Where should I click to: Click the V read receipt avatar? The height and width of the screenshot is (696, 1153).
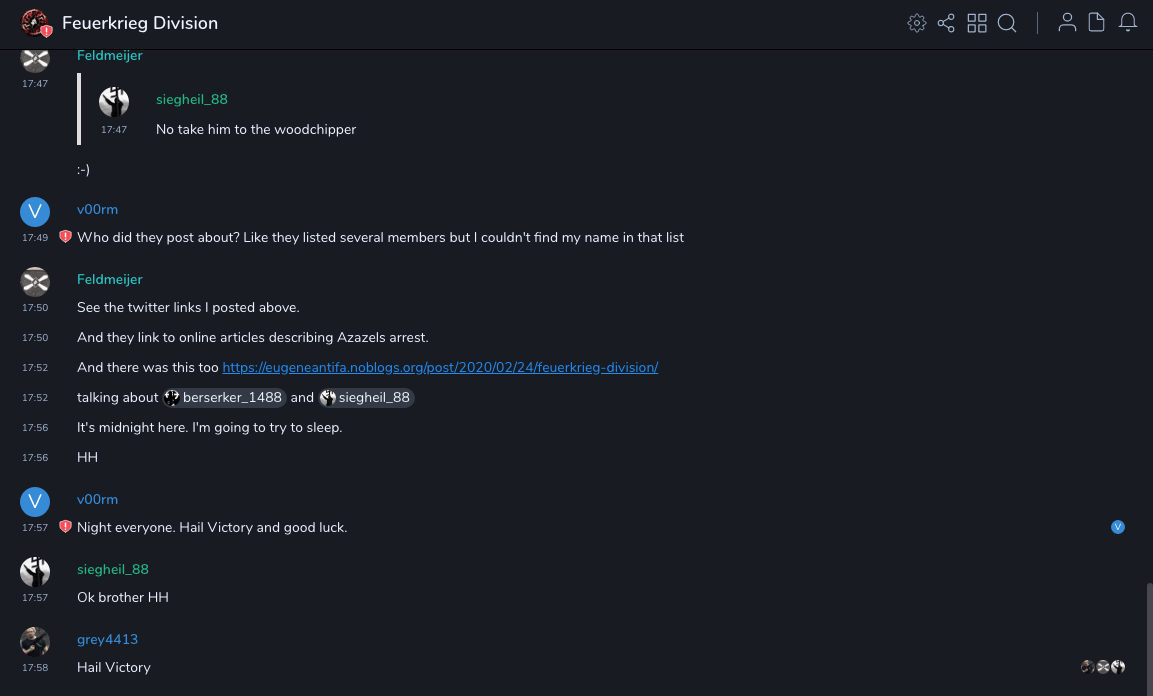(x=1118, y=527)
